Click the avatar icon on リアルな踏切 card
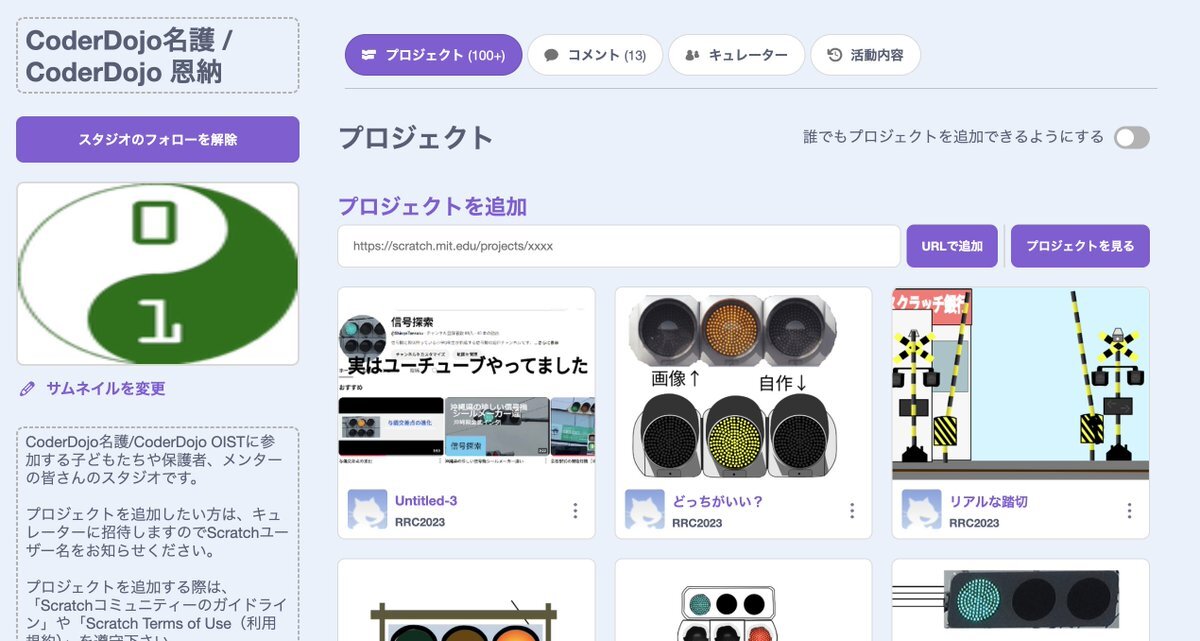 (x=921, y=510)
